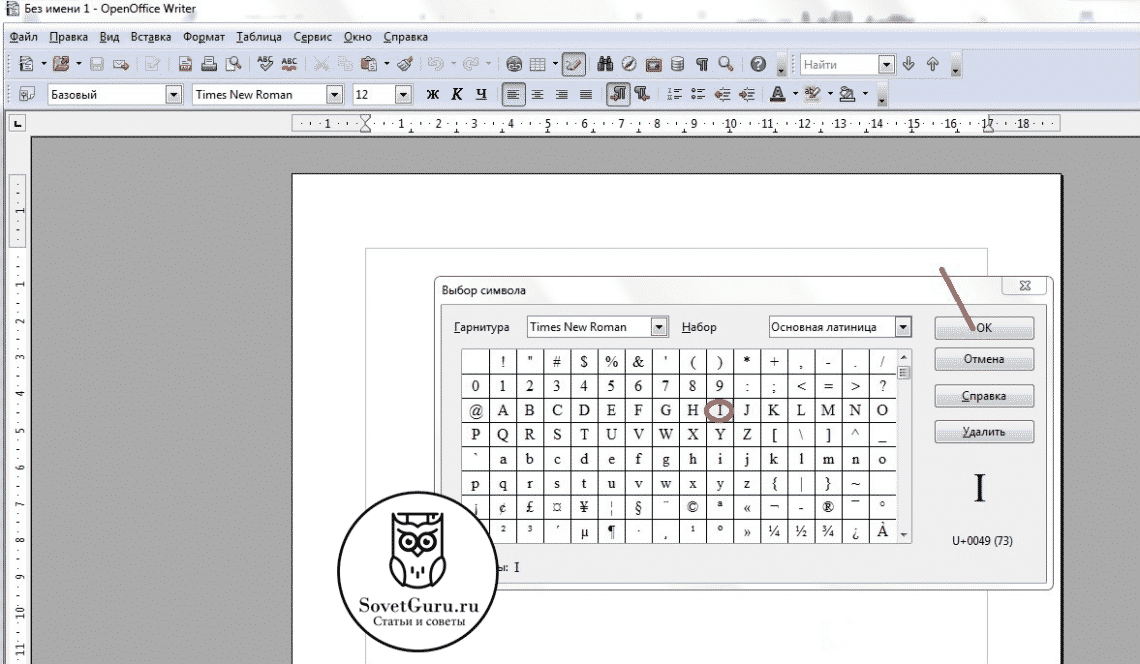Open the Правка menu
1140x664 pixels.
pos(68,37)
